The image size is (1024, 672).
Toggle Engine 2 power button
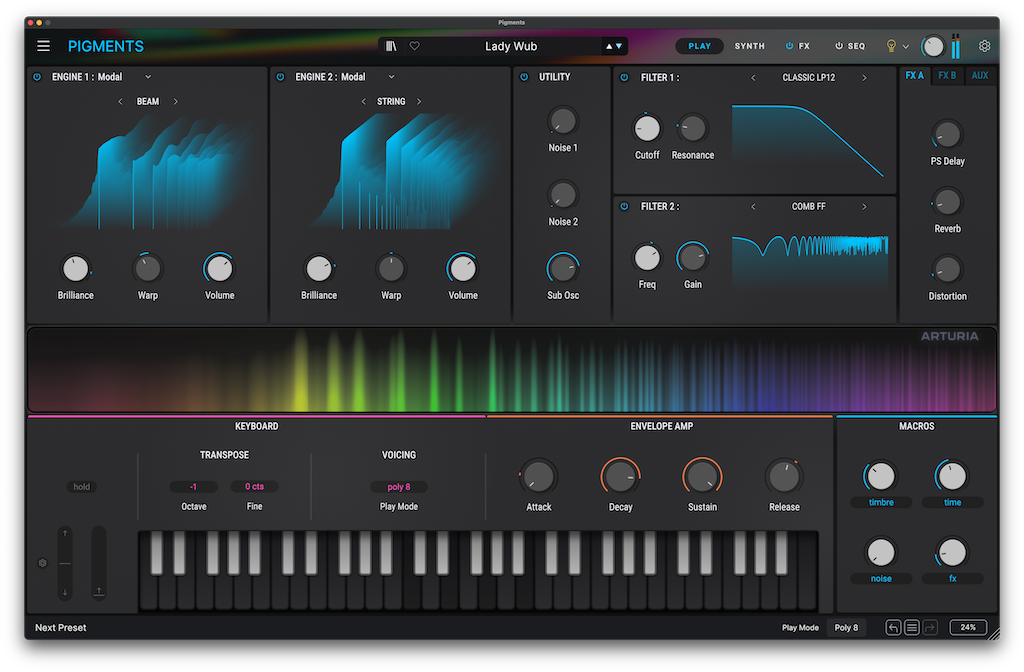(280, 77)
